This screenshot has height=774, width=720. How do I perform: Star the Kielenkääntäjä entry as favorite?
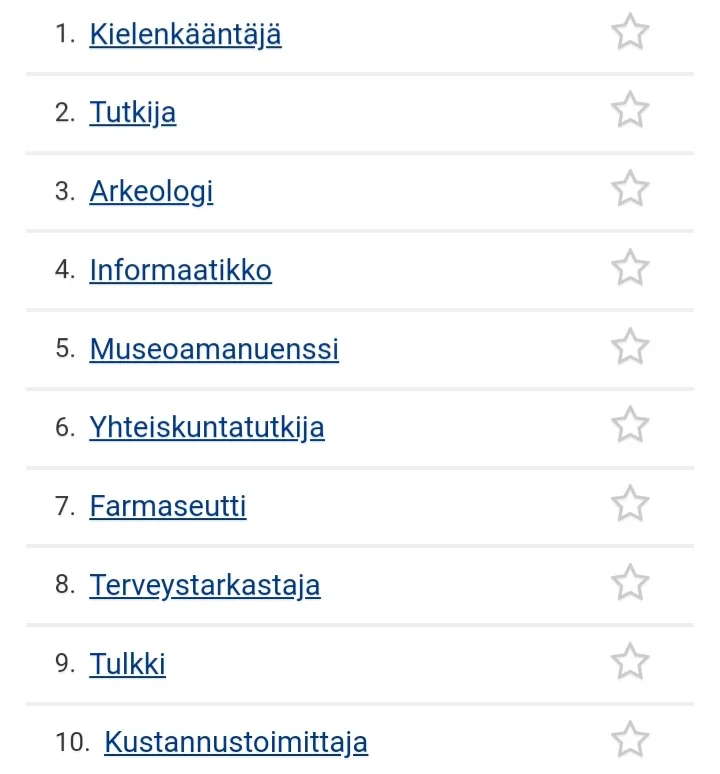point(630,32)
